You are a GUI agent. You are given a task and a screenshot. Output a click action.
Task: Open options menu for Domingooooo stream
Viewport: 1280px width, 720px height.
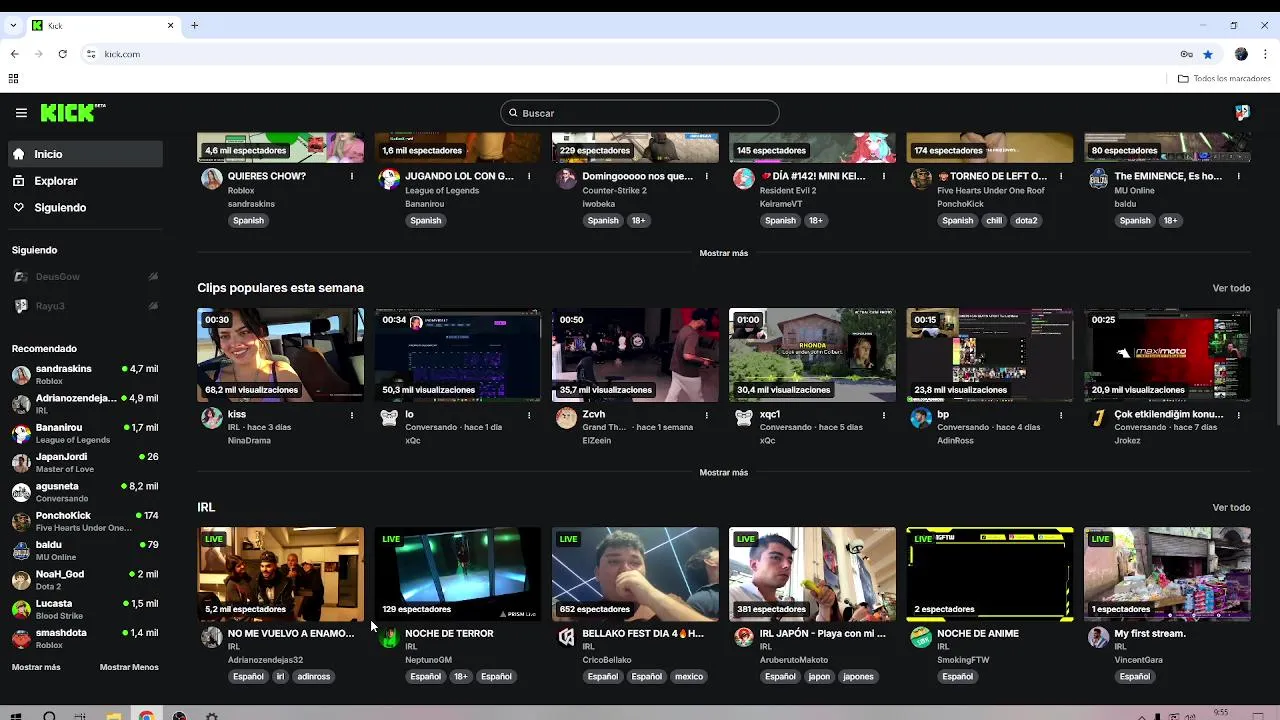coord(707,176)
